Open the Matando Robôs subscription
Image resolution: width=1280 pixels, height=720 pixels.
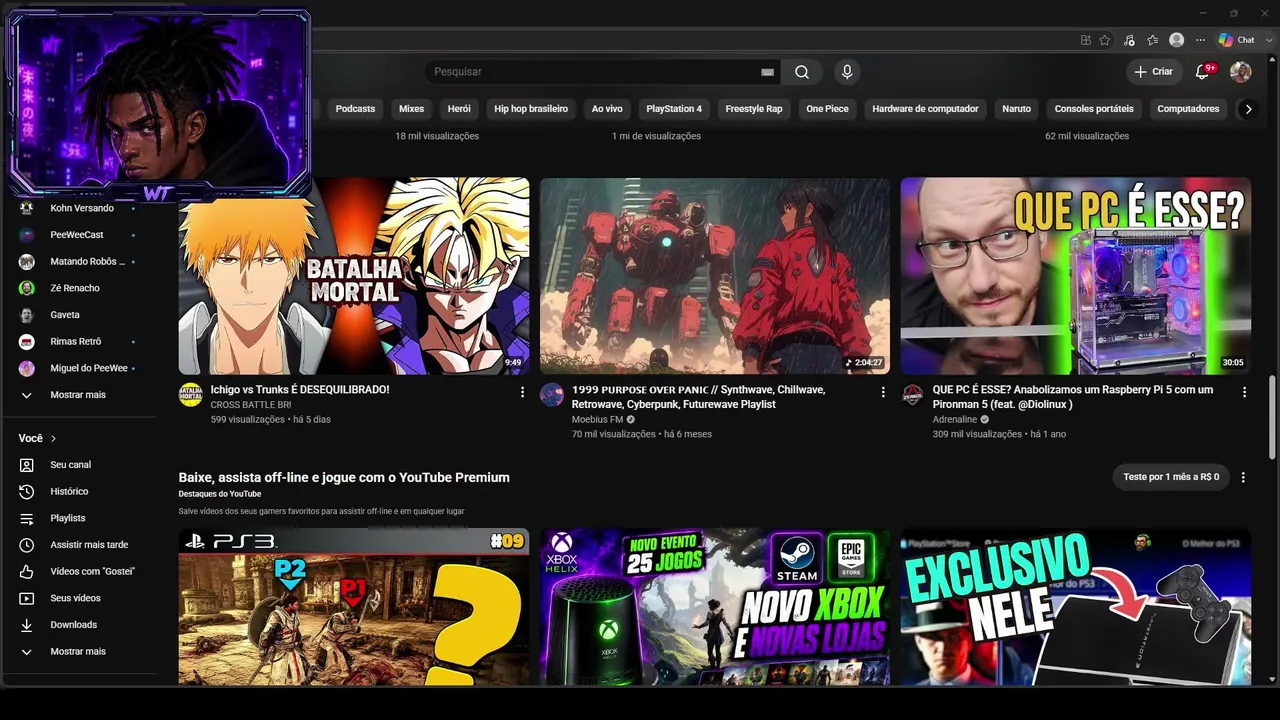coord(78,262)
